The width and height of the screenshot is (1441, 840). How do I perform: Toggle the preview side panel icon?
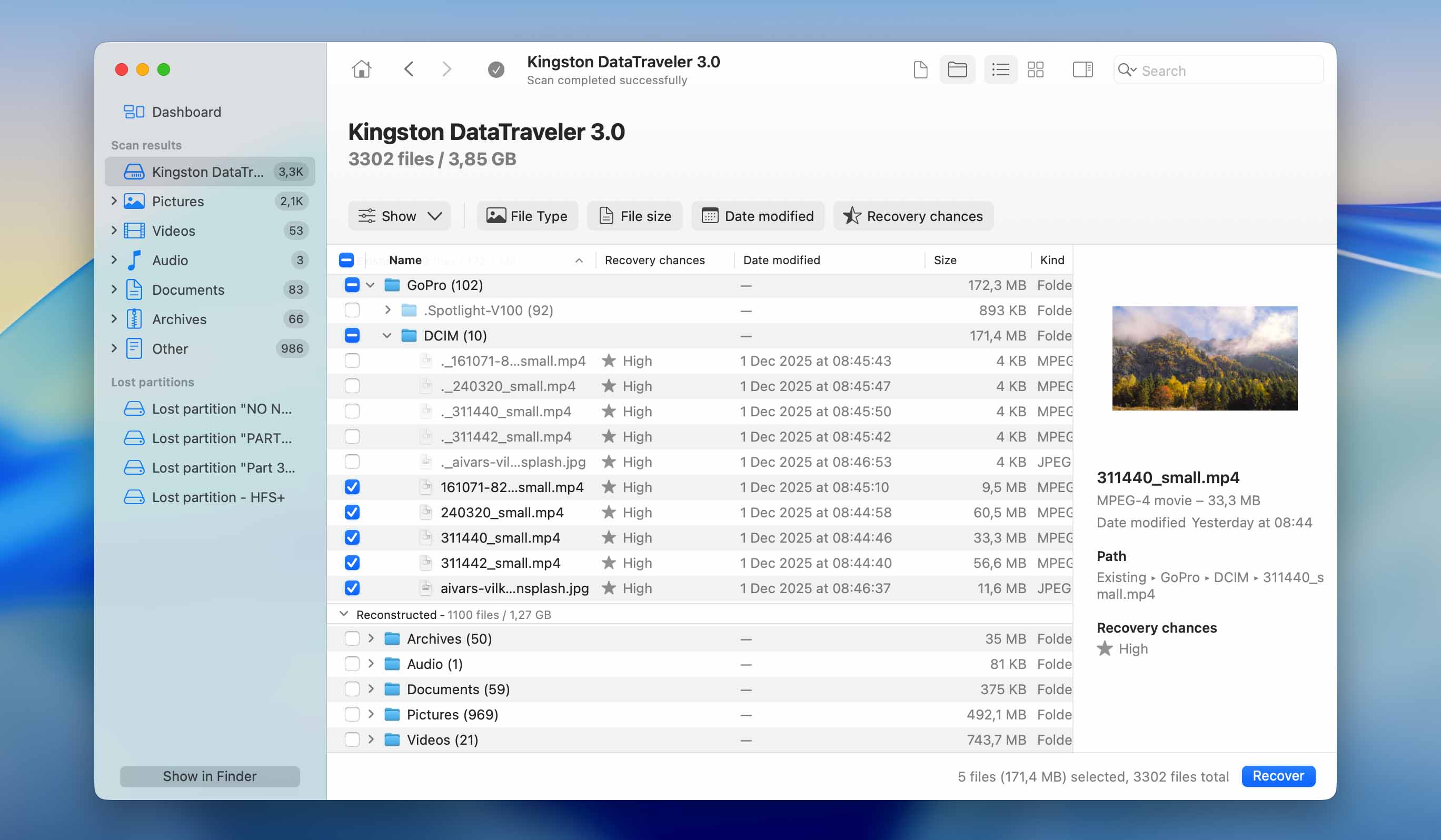click(1082, 69)
